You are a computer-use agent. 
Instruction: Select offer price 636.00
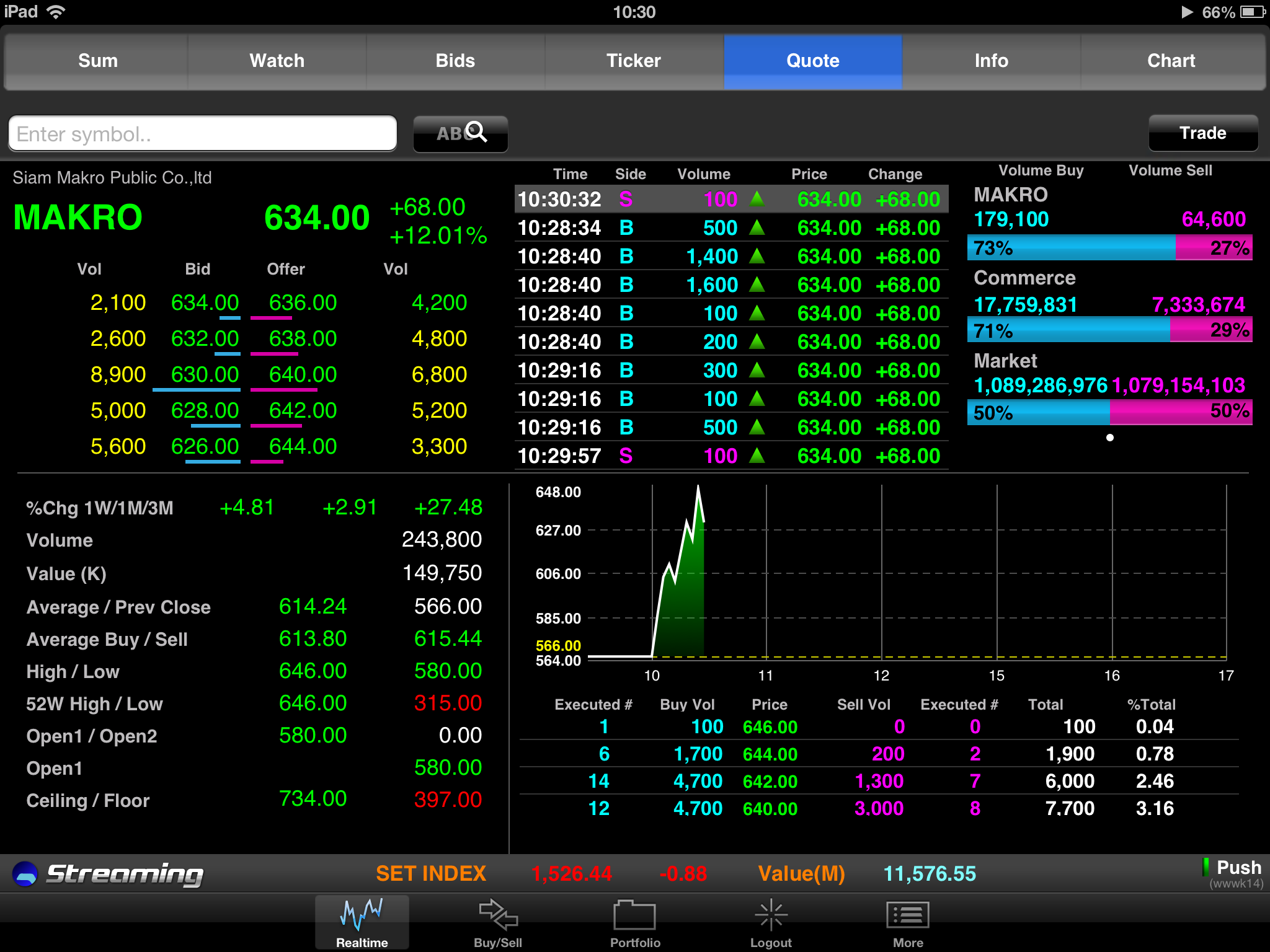click(x=303, y=302)
